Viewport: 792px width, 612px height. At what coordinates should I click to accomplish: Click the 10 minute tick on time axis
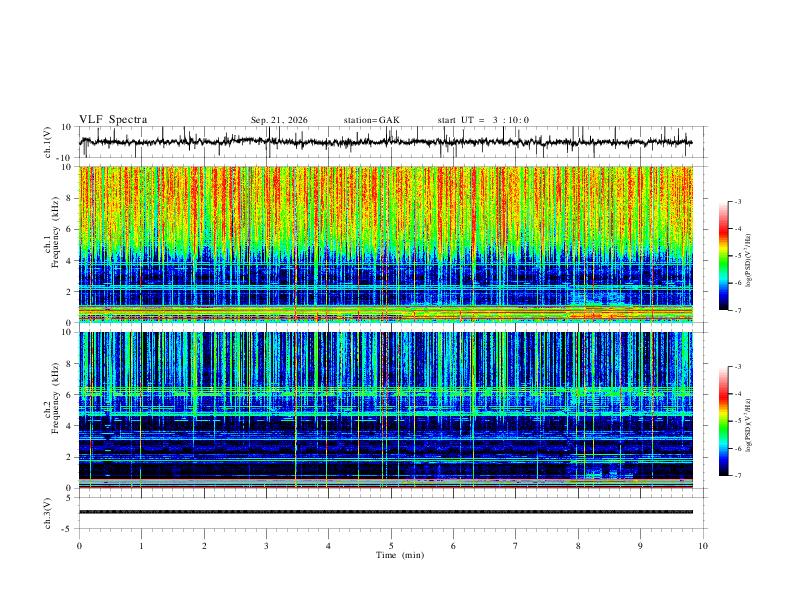click(x=703, y=546)
